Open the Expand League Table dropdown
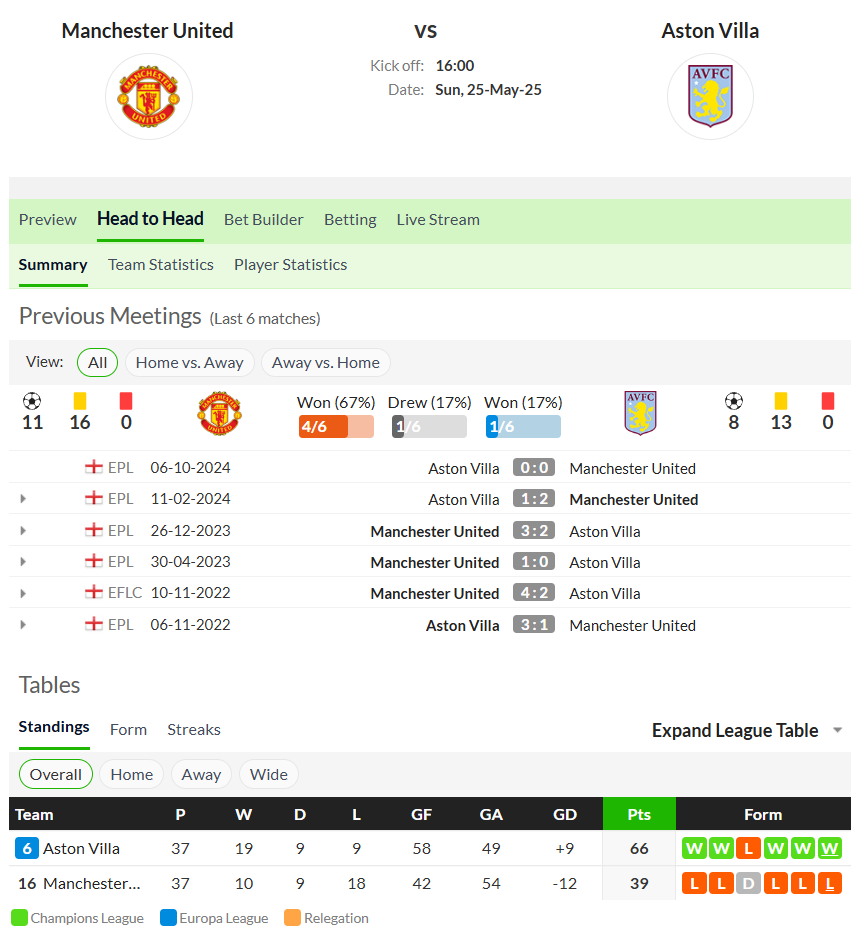 click(746, 730)
